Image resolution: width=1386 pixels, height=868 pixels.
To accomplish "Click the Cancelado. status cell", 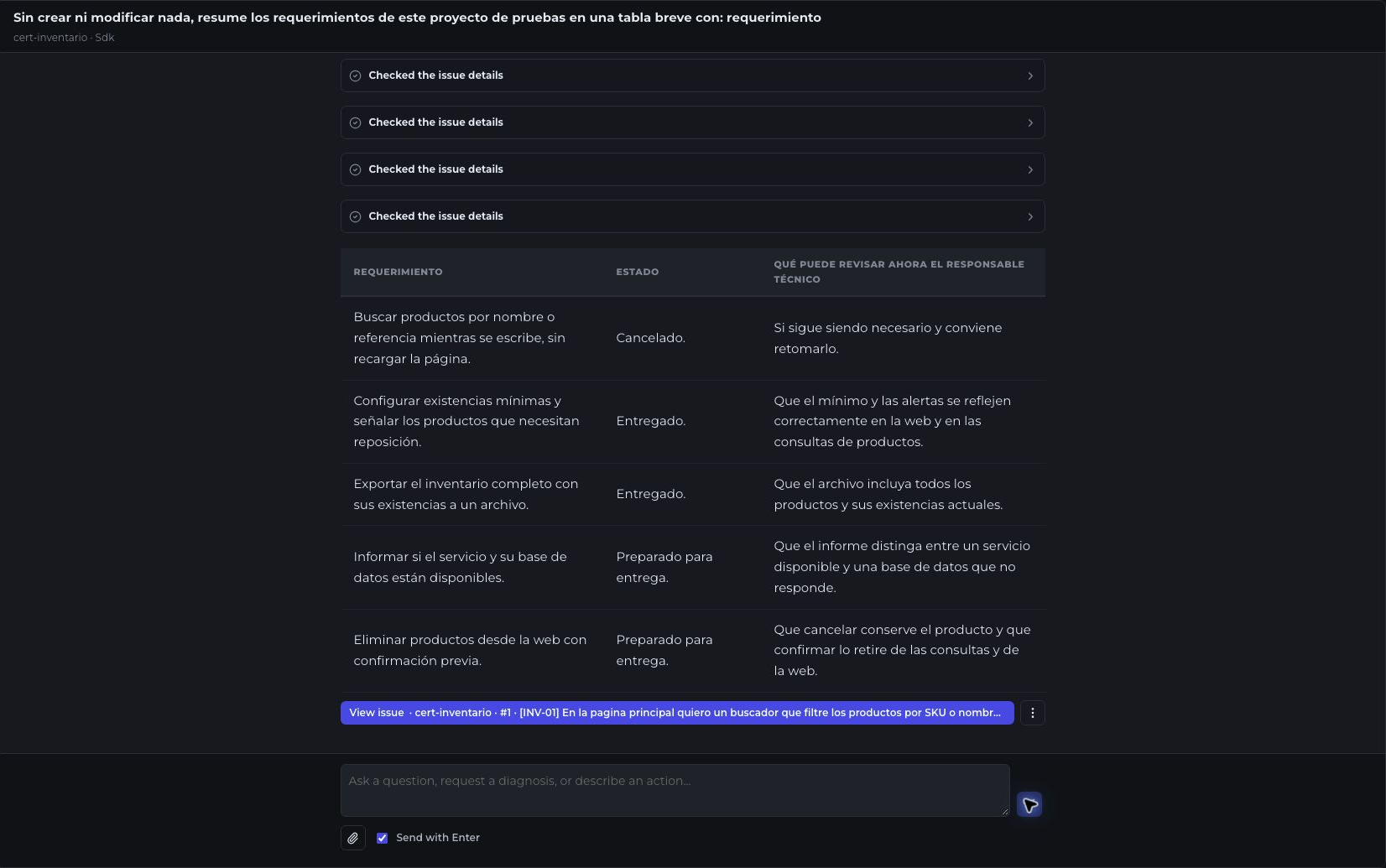I will pos(650,338).
